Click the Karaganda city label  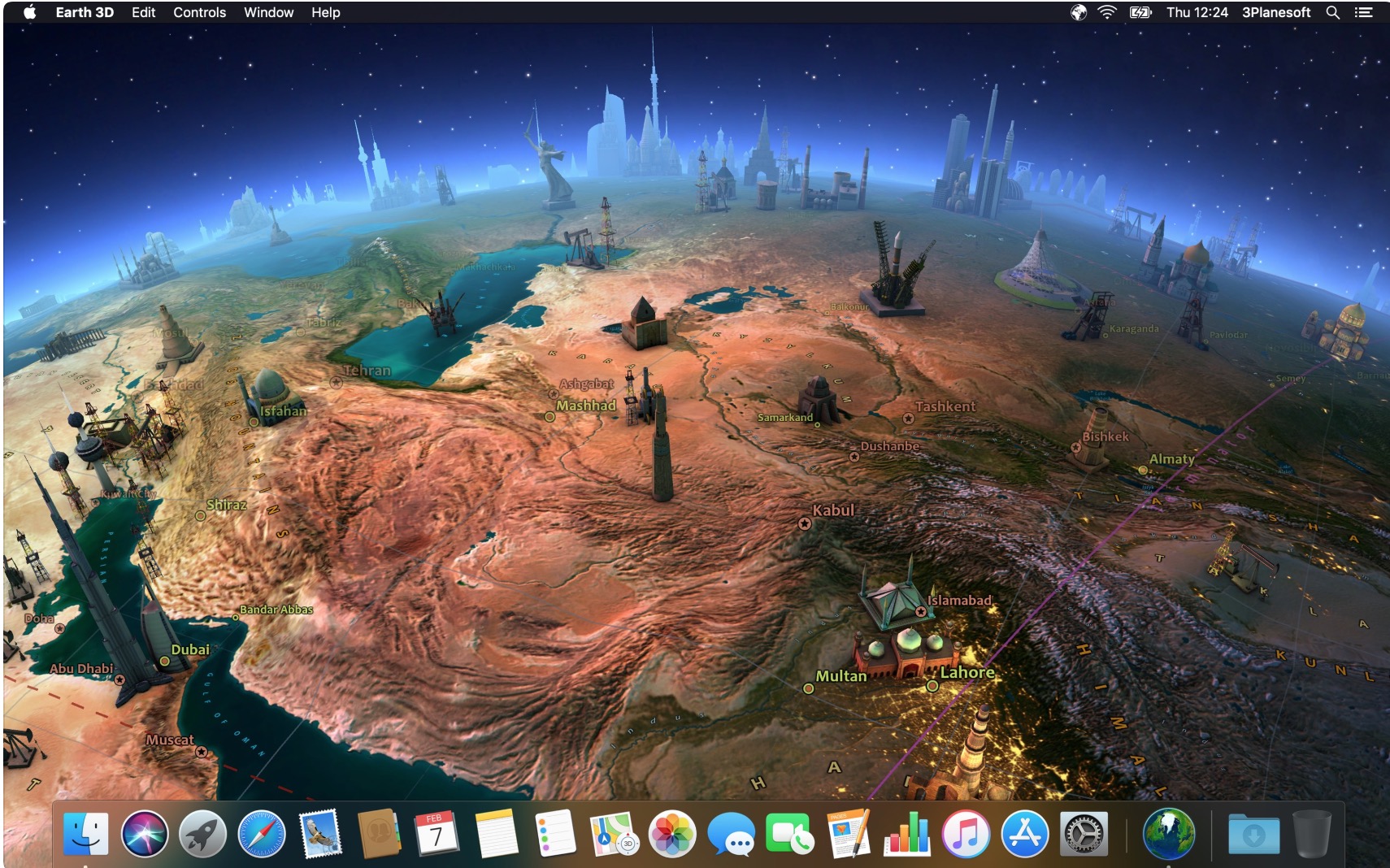tap(1134, 329)
